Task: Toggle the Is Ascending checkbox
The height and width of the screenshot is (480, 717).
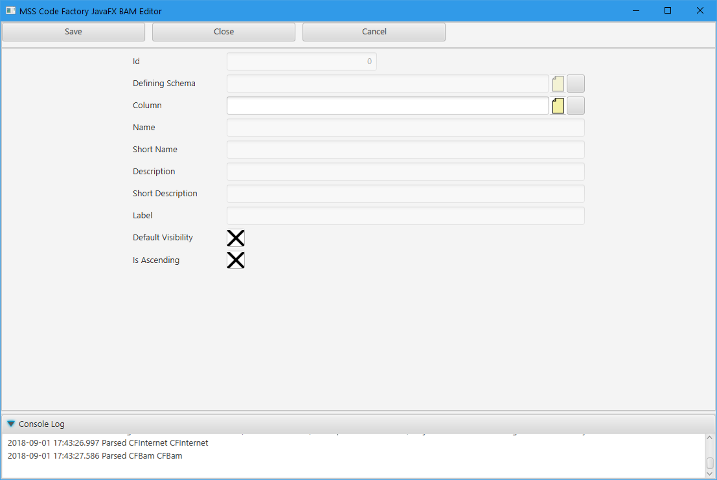Action: click(236, 260)
